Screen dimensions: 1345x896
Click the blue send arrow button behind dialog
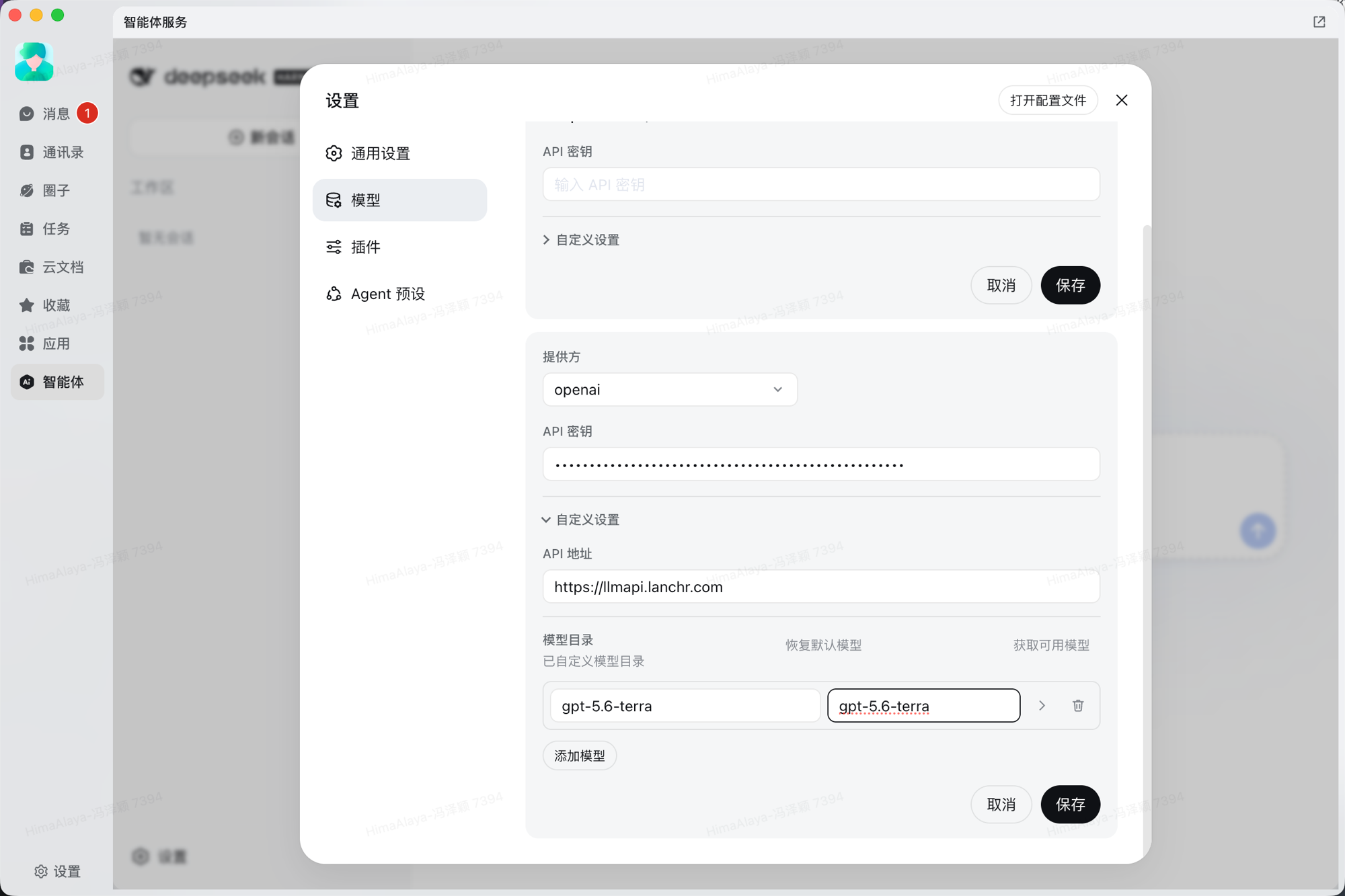point(1258,530)
